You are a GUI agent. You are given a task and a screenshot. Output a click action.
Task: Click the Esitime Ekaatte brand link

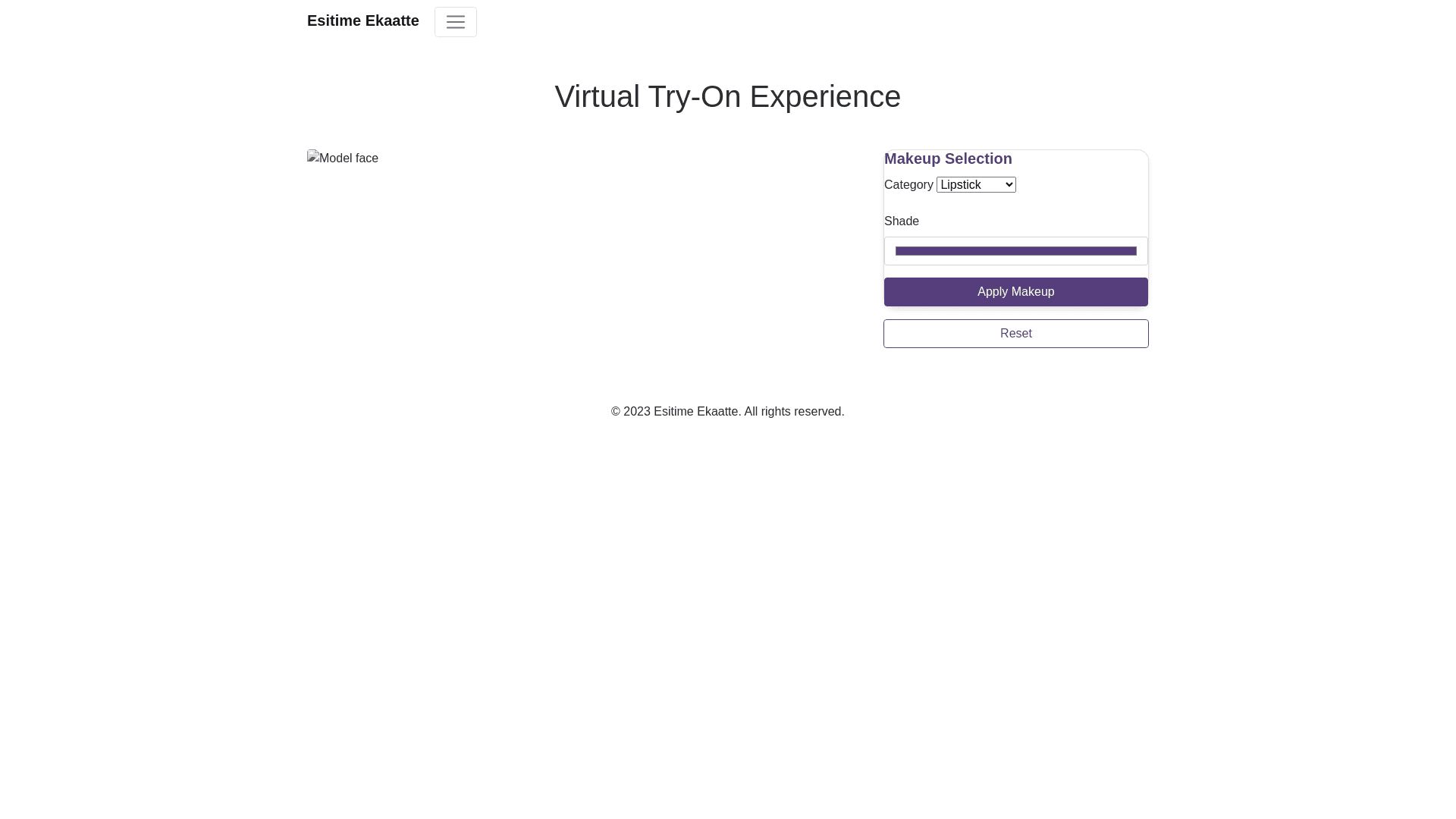click(x=362, y=20)
